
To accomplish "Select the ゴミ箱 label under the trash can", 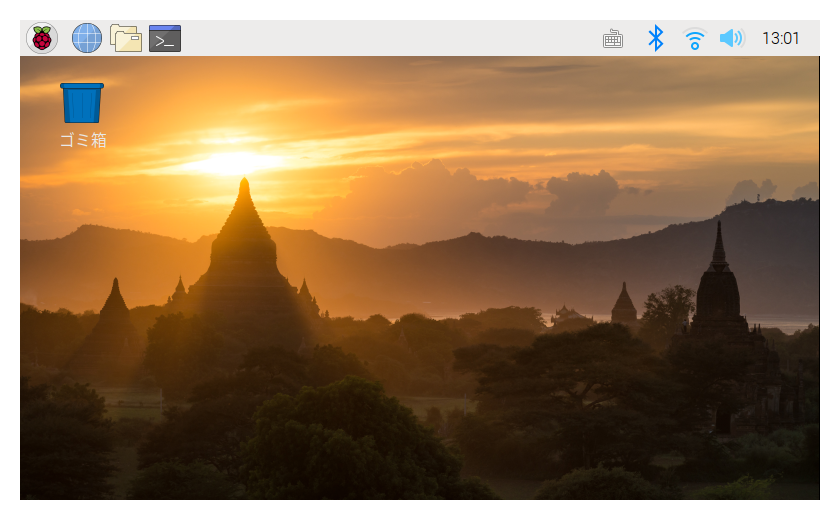I will pos(83,140).
